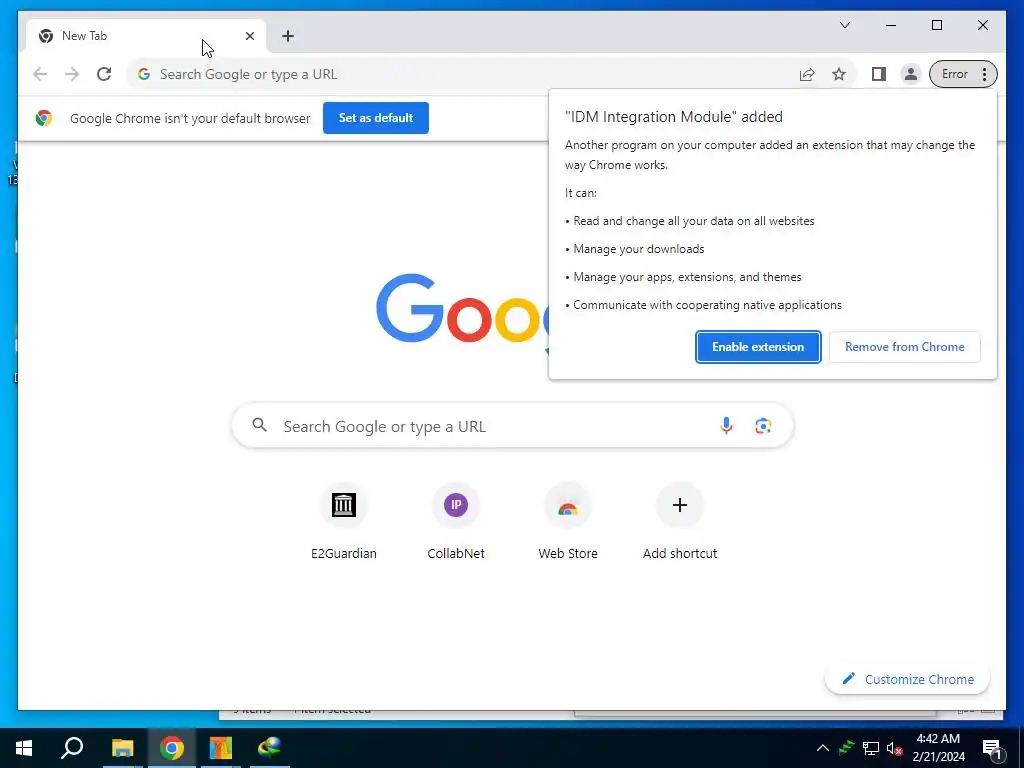1024x768 pixels.
Task: Click the Chrome taskbar icon
Action: click(172, 748)
